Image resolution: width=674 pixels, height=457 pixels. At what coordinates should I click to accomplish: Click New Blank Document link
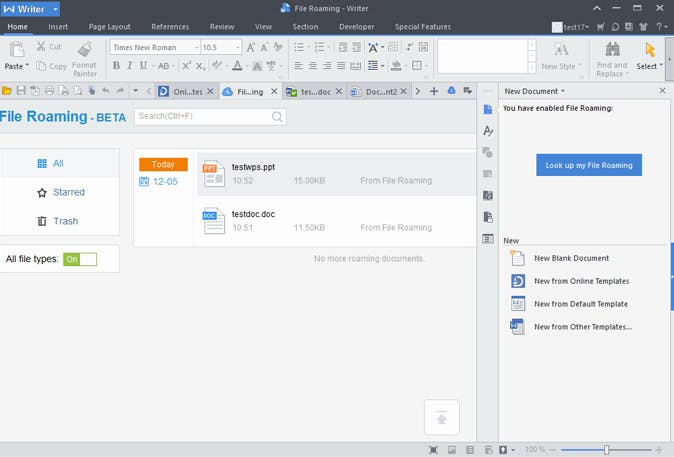(571, 258)
